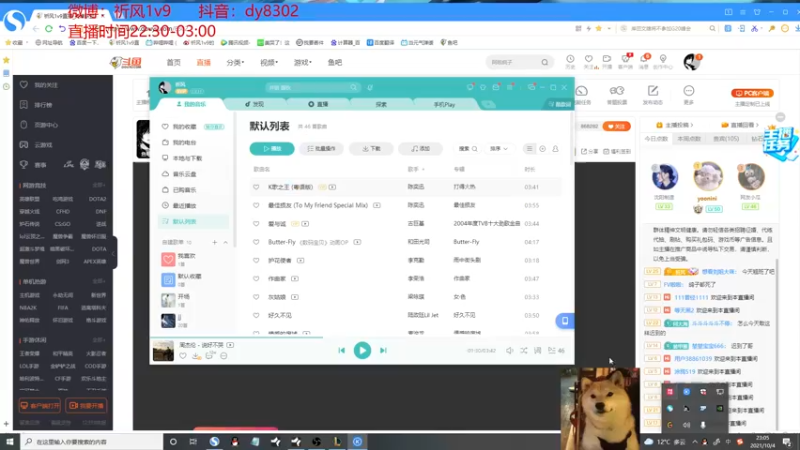Click the now playing album cover

pyautogui.click(x=163, y=351)
